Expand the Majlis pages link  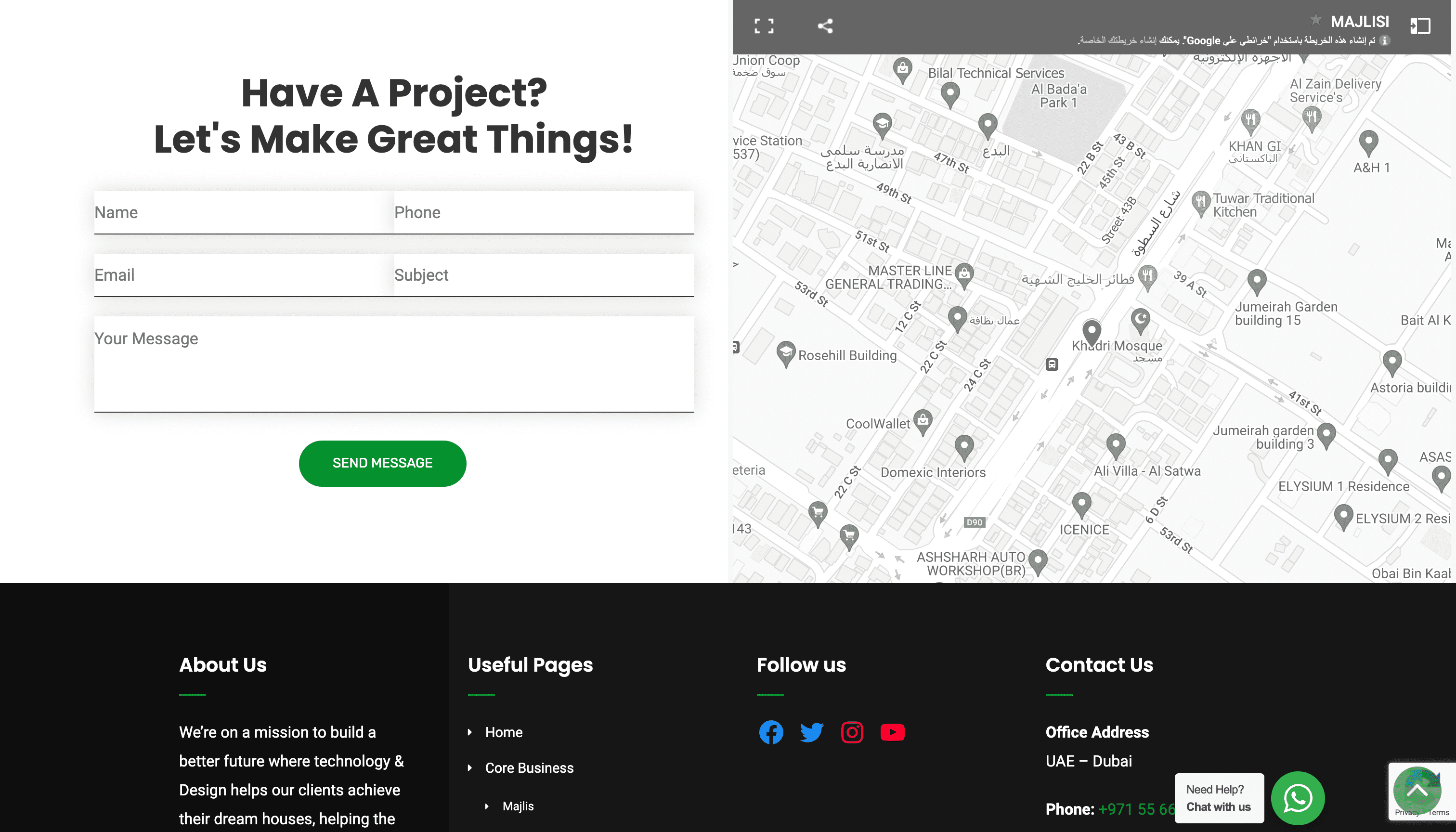pos(487,805)
